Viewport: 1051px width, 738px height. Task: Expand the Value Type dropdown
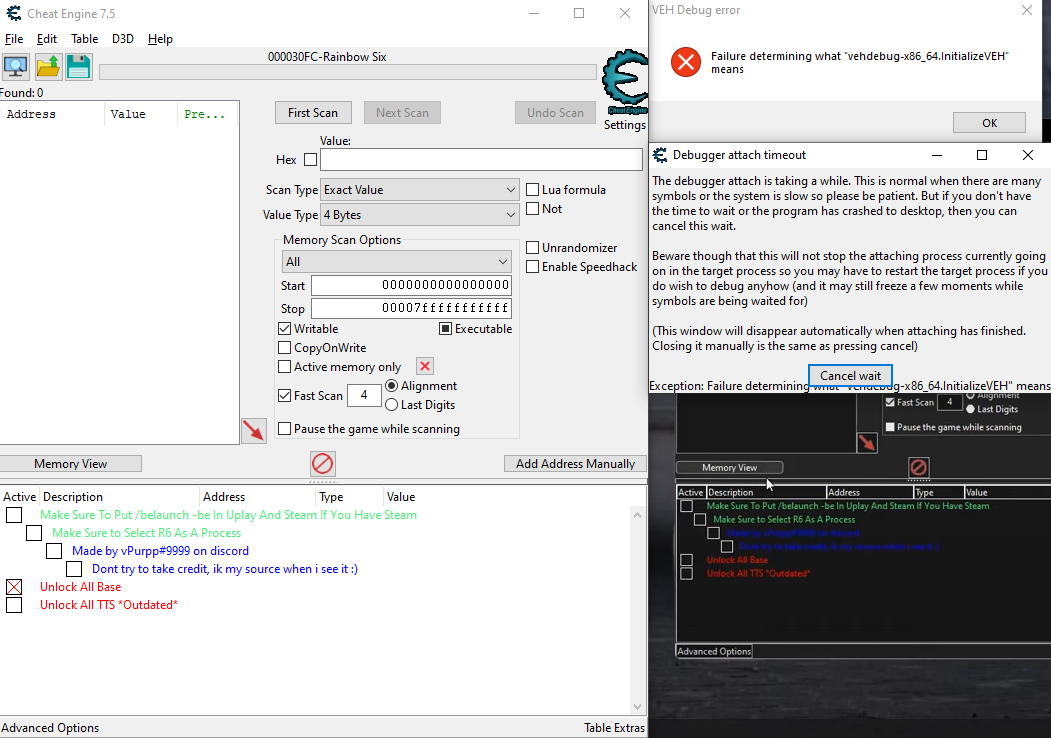click(420, 215)
